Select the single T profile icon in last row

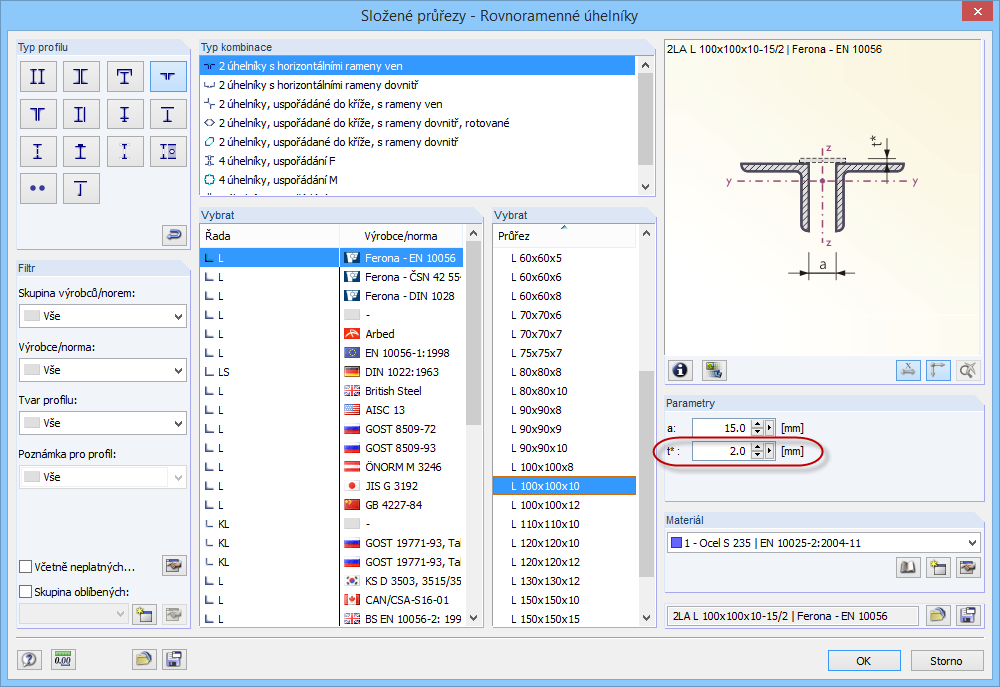pyautogui.click(x=81, y=189)
